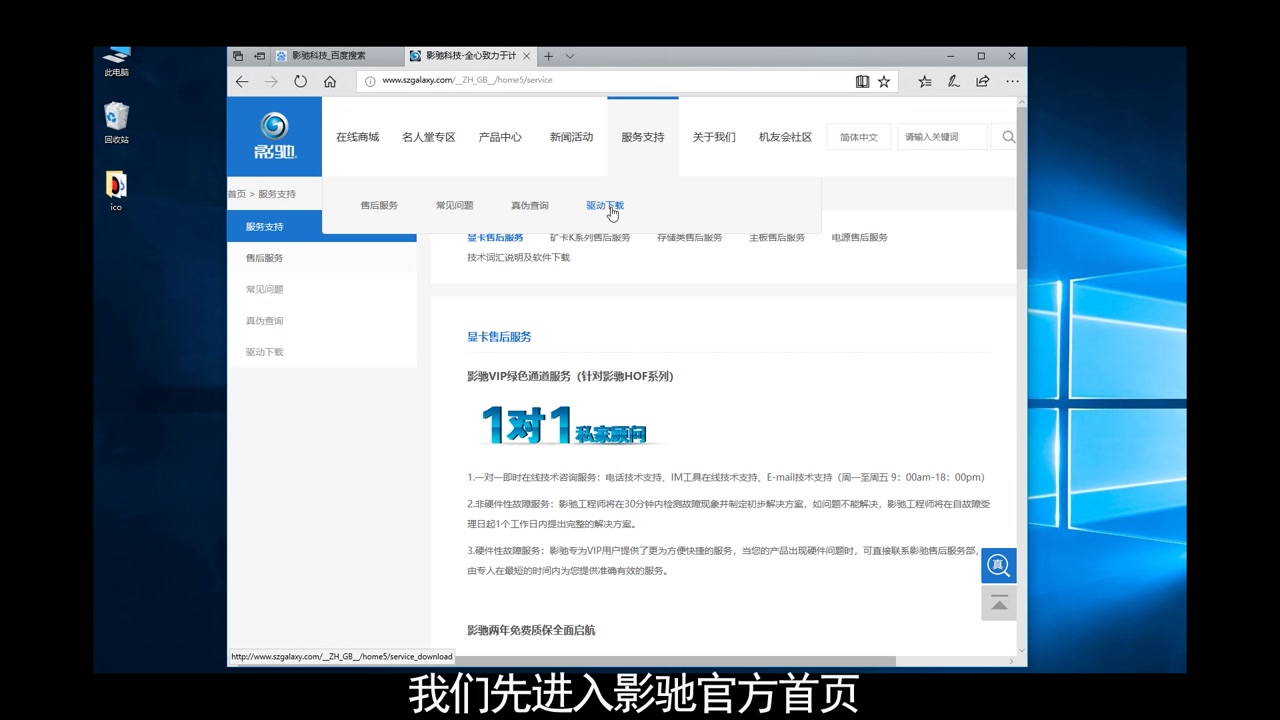Viewport: 1280px width, 720px height.
Task: Choose 驱动下载 in dropdown submenu
Action: coord(605,205)
